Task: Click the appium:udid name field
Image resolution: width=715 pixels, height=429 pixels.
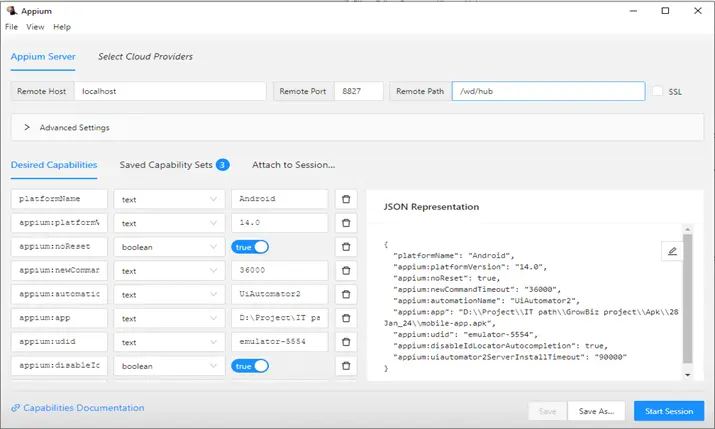Action: [x=59, y=342]
